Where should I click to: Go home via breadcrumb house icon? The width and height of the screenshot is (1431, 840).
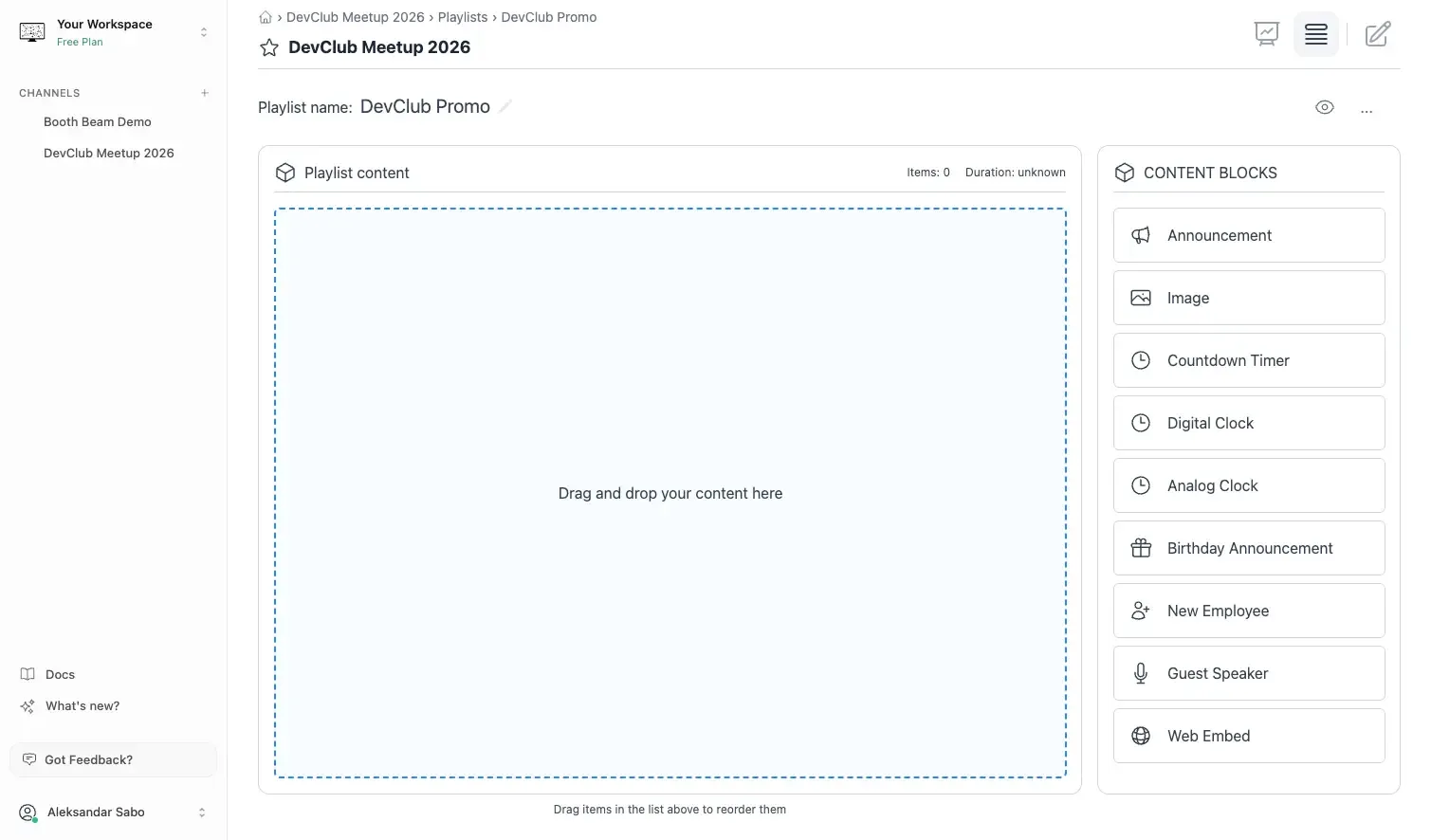[x=266, y=17]
